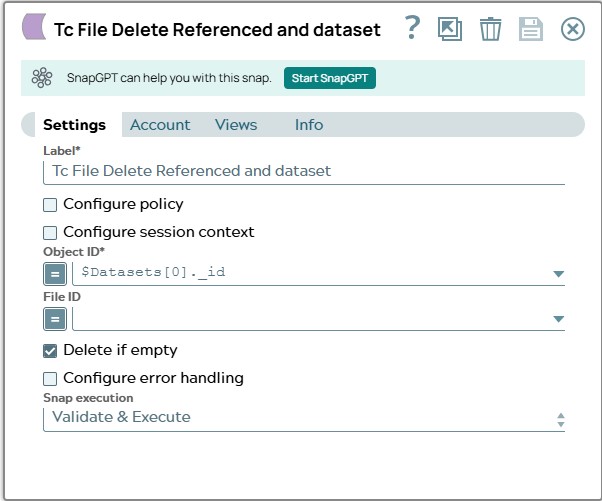
Task: Click 'SnapGPT can help you with this snap.' text
Action: [x=169, y=78]
